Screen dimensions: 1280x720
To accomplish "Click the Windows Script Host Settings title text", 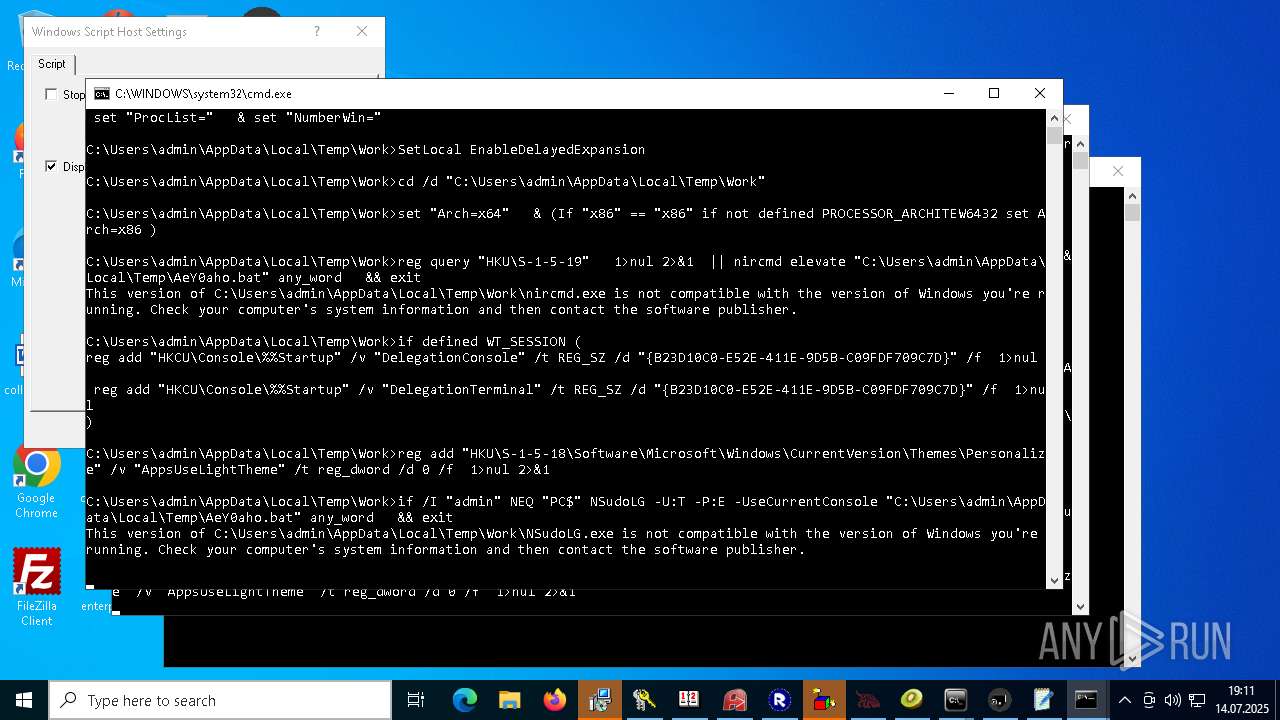I will [x=109, y=32].
